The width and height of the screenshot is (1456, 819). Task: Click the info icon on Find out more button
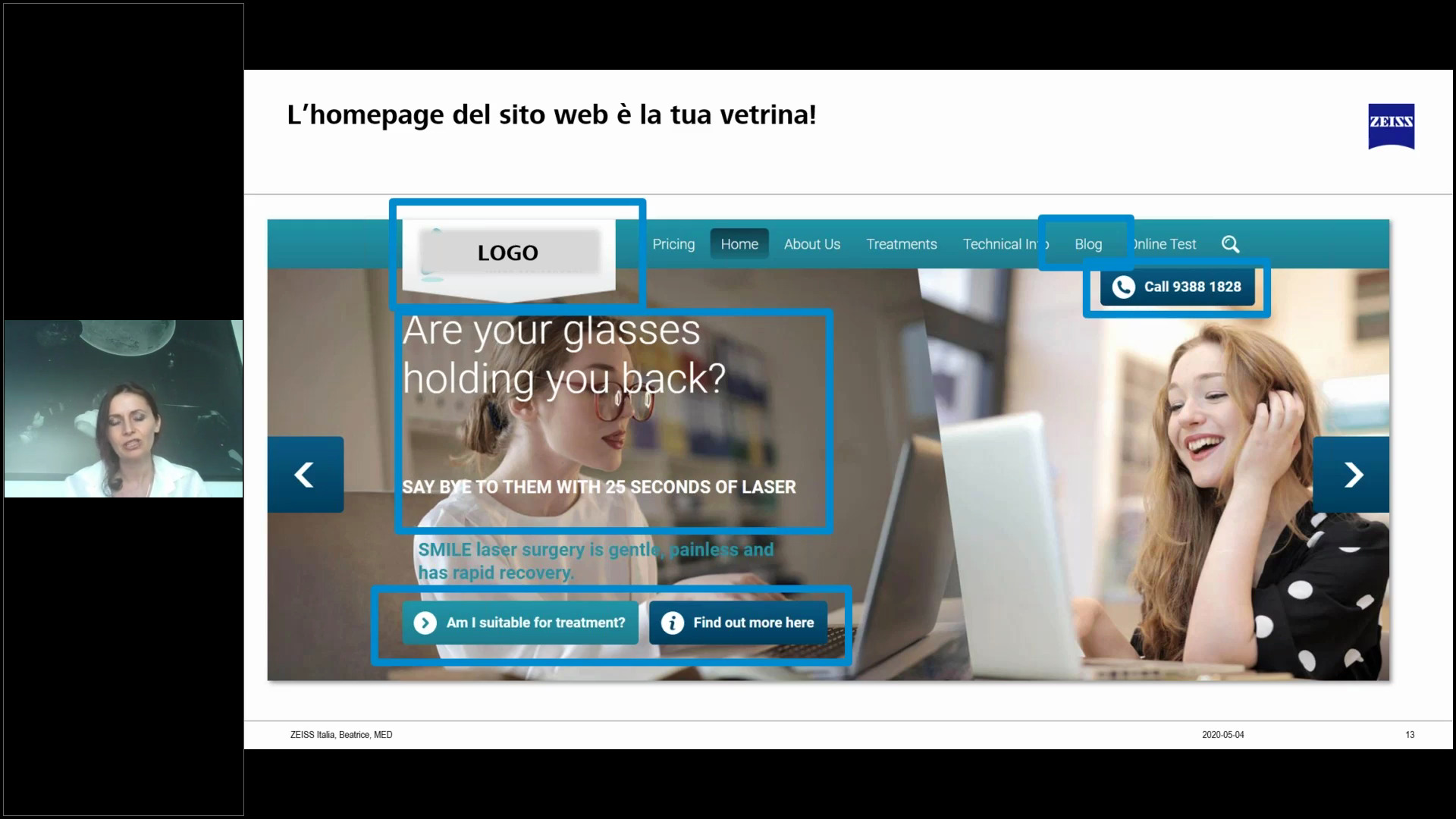[672, 622]
